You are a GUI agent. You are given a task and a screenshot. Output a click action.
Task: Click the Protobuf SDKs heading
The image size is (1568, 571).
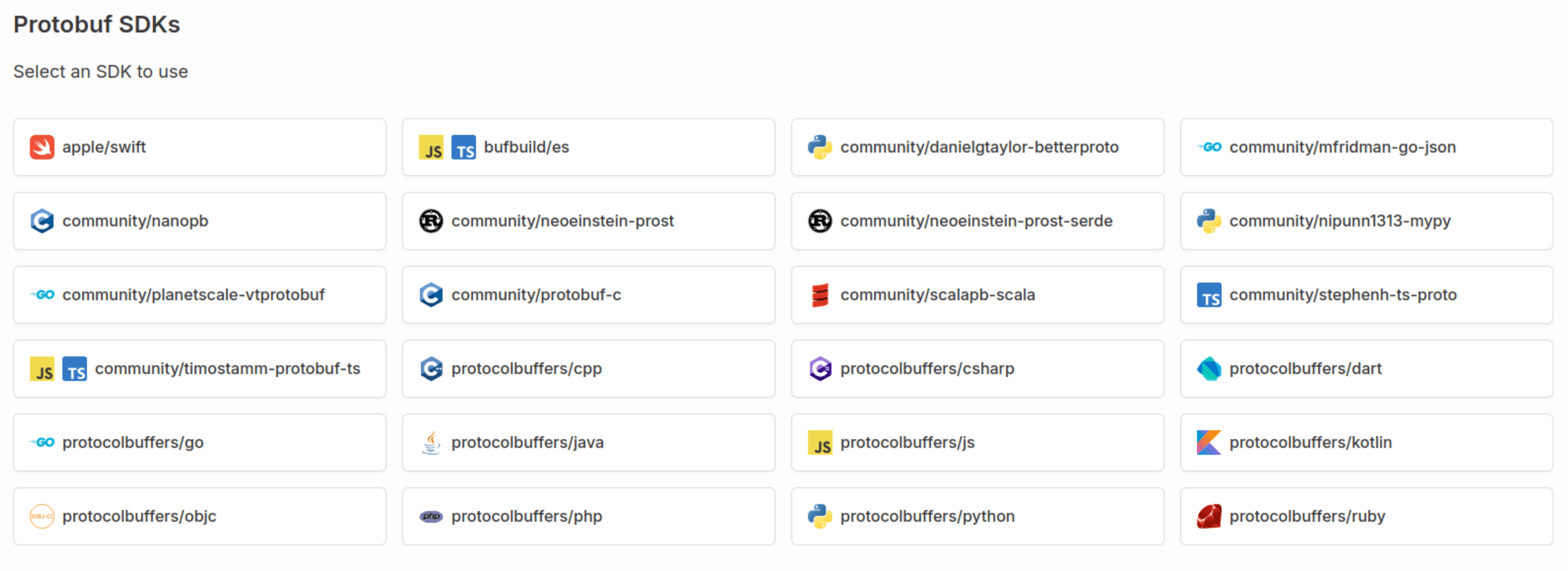tap(97, 24)
